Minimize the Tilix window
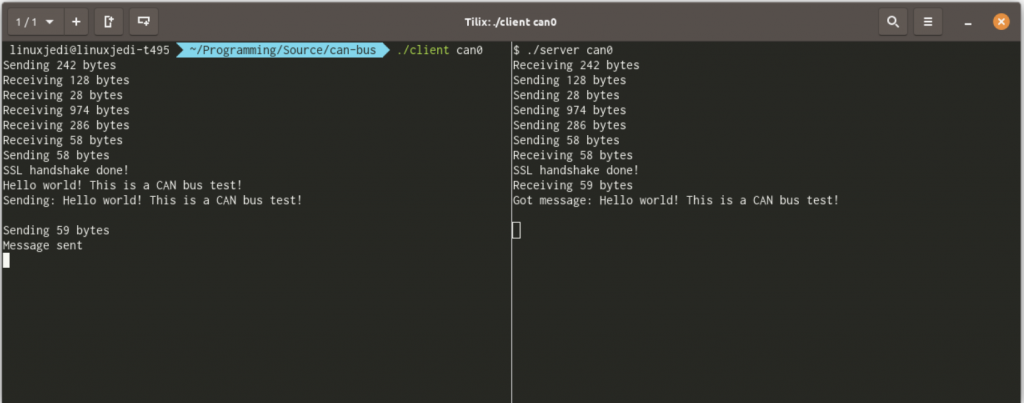This screenshot has width=1024, height=403. coord(968,23)
